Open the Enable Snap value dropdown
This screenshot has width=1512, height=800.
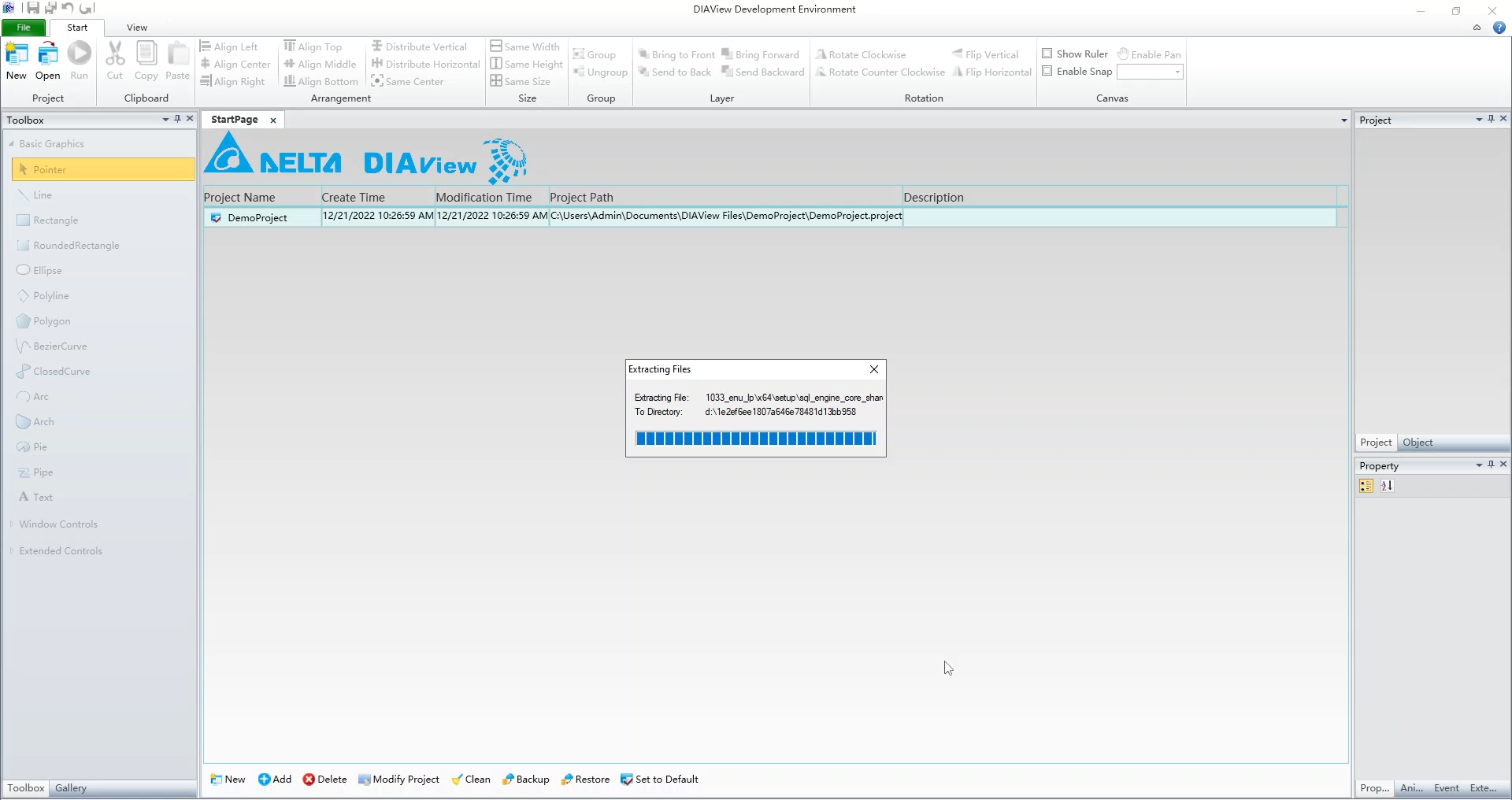tap(1177, 71)
